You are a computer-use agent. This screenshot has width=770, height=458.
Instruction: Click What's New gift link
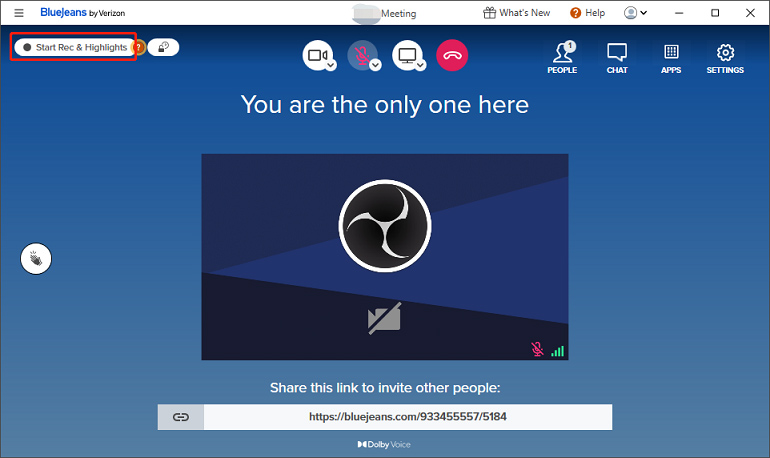click(x=517, y=13)
